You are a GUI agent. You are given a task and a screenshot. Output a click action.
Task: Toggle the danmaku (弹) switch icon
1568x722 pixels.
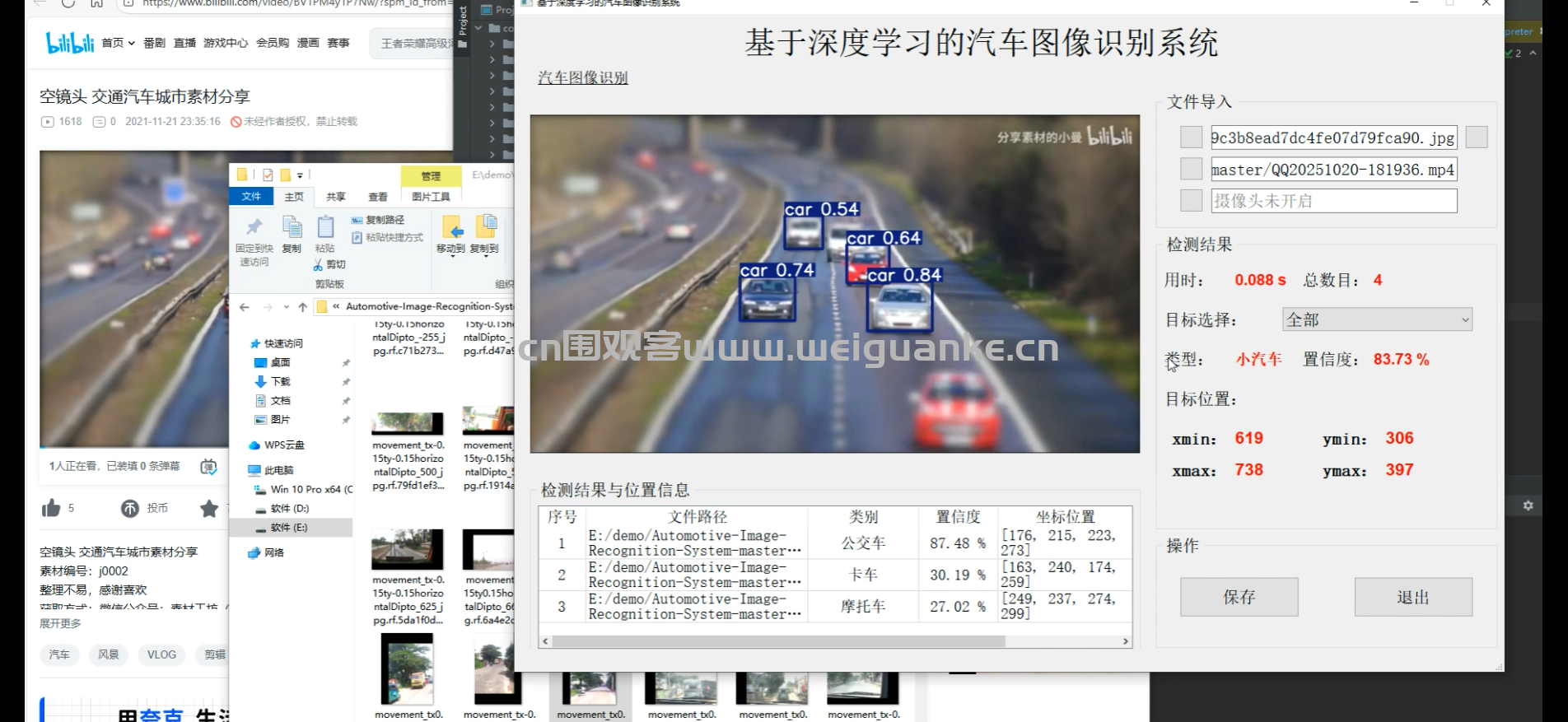(x=208, y=467)
